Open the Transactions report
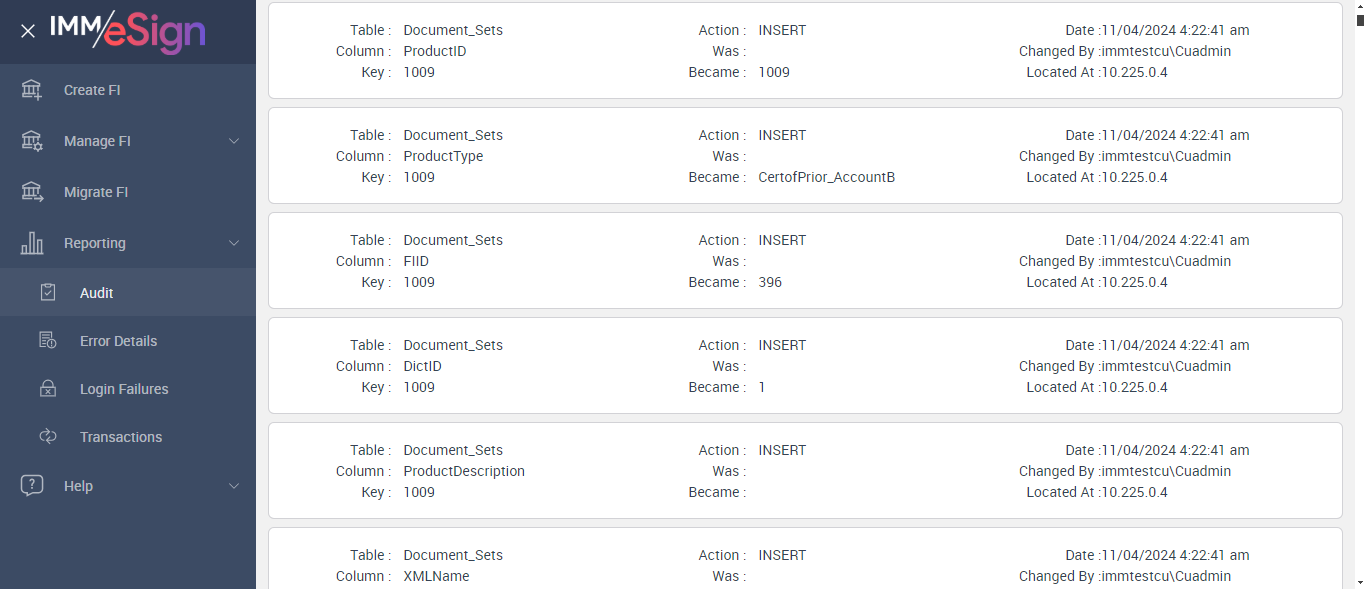 tap(121, 437)
